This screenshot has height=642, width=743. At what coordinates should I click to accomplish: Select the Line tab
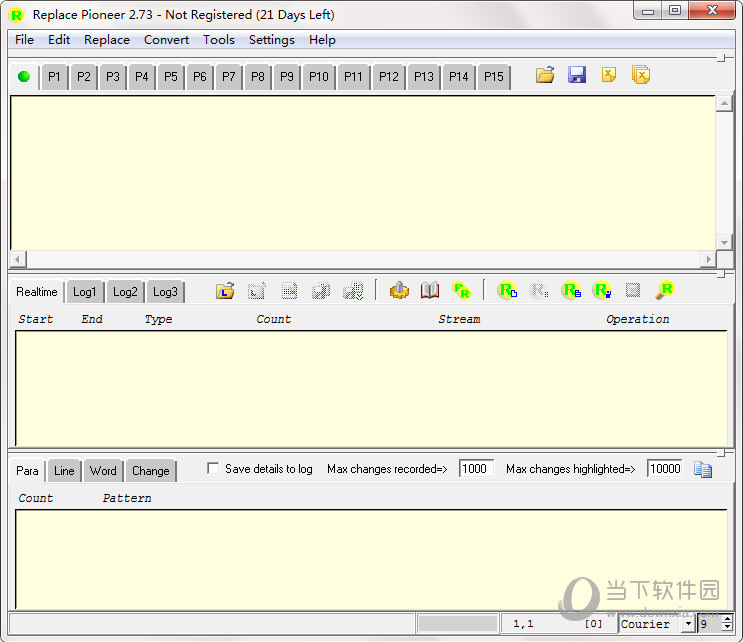click(x=64, y=471)
